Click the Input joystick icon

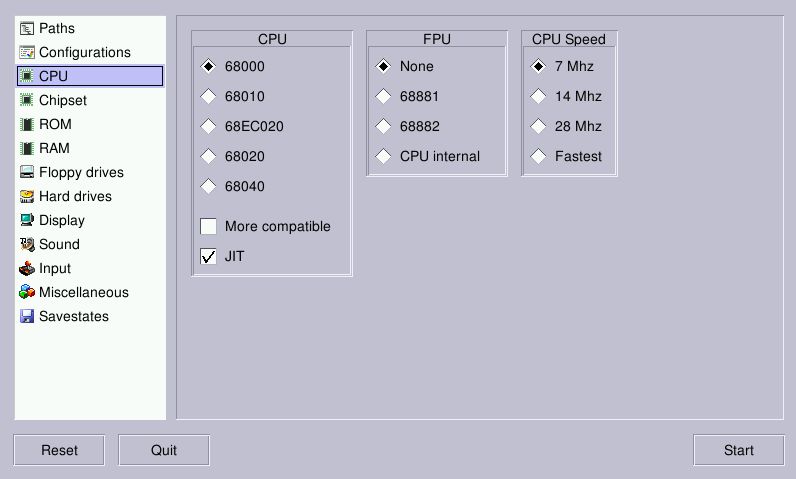27,268
